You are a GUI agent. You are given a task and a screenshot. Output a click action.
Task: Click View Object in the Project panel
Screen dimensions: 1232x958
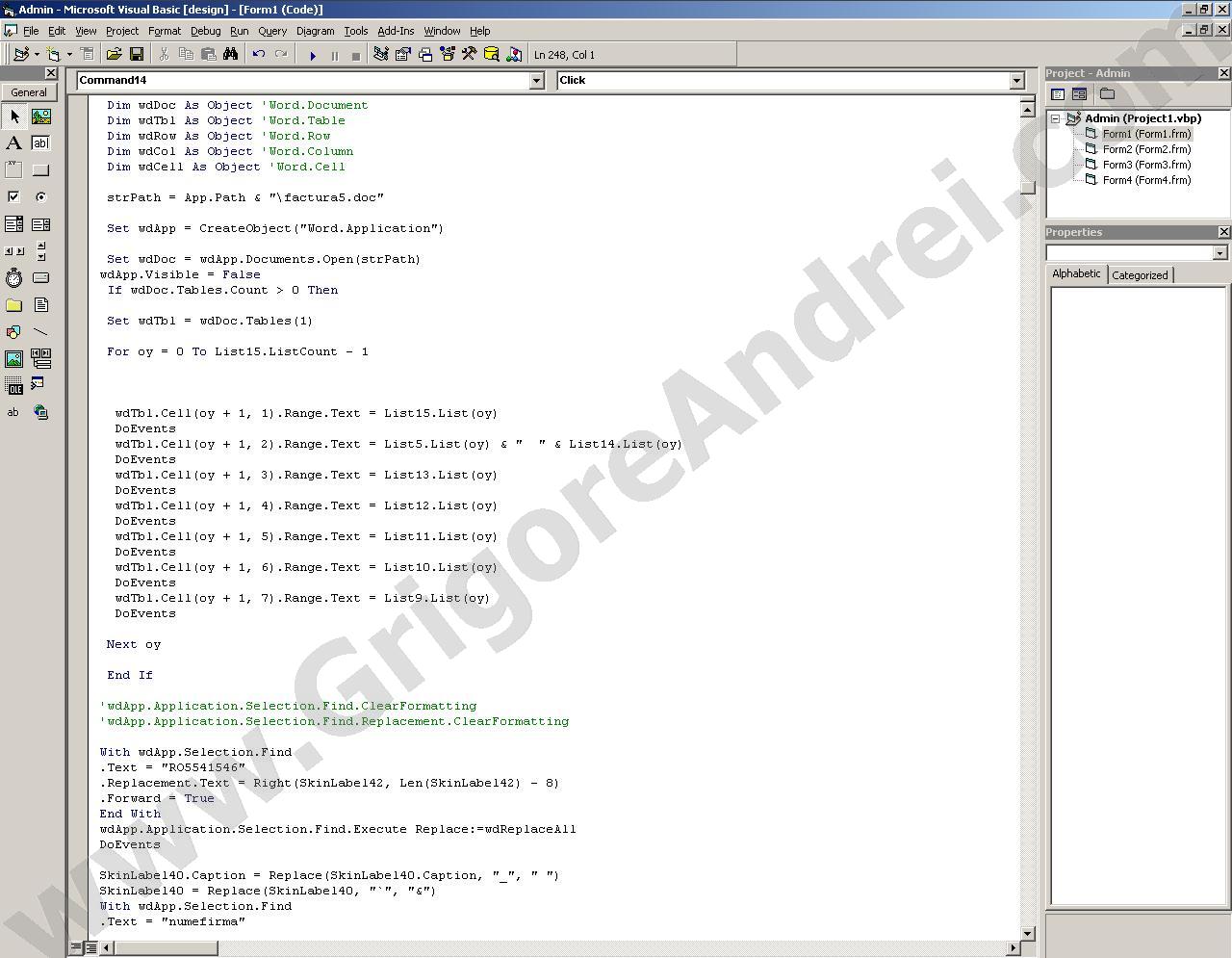[x=1079, y=94]
